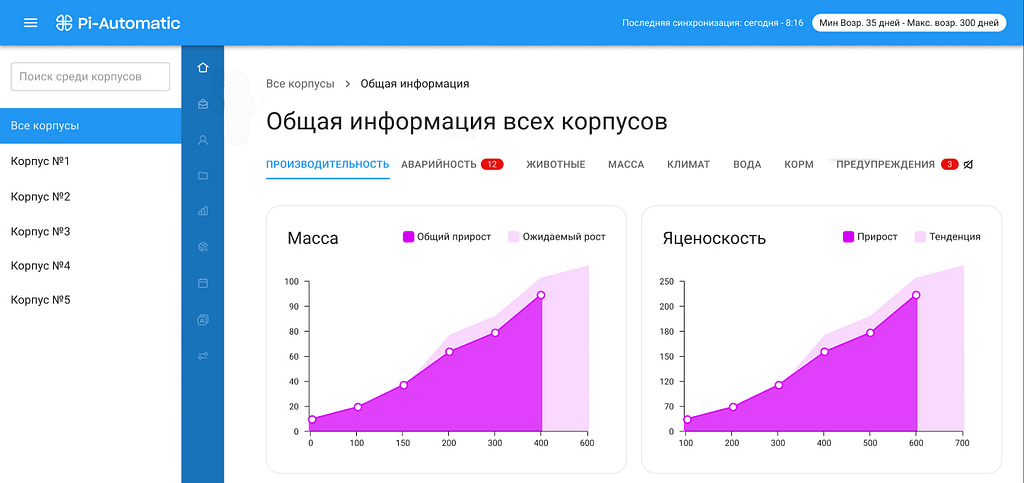1024x483 pixels.
Task: Open the user profile icon in sidebar
Action: [202, 140]
